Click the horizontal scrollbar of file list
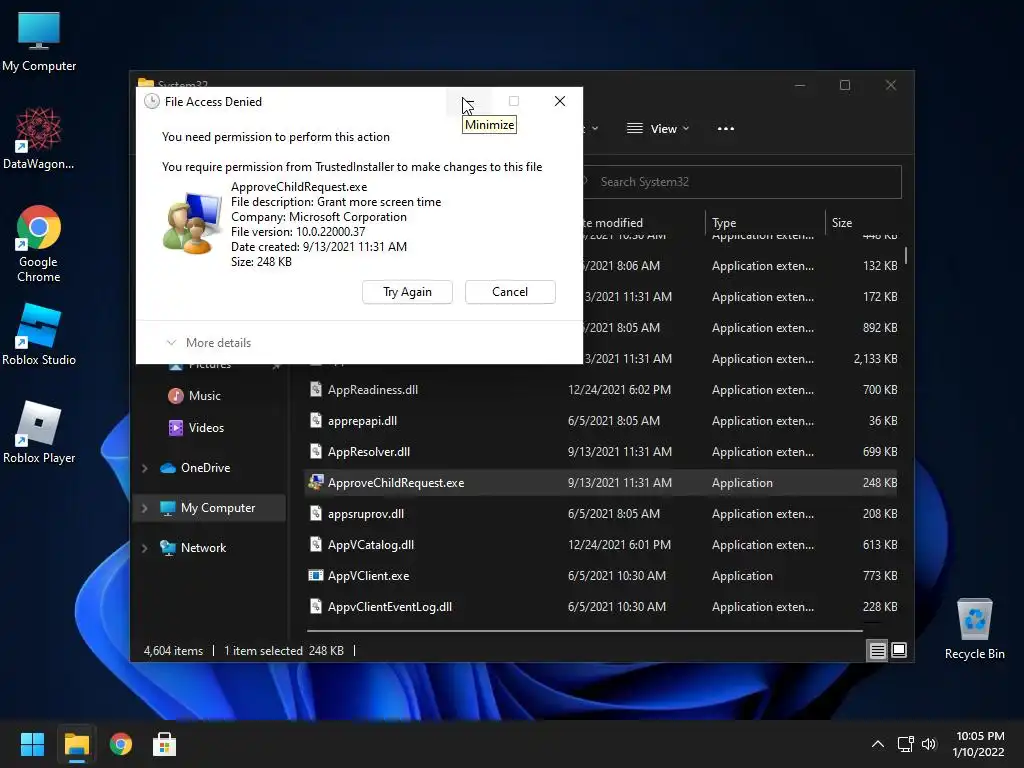Image resolution: width=1024 pixels, height=768 pixels. tap(584, 631)
